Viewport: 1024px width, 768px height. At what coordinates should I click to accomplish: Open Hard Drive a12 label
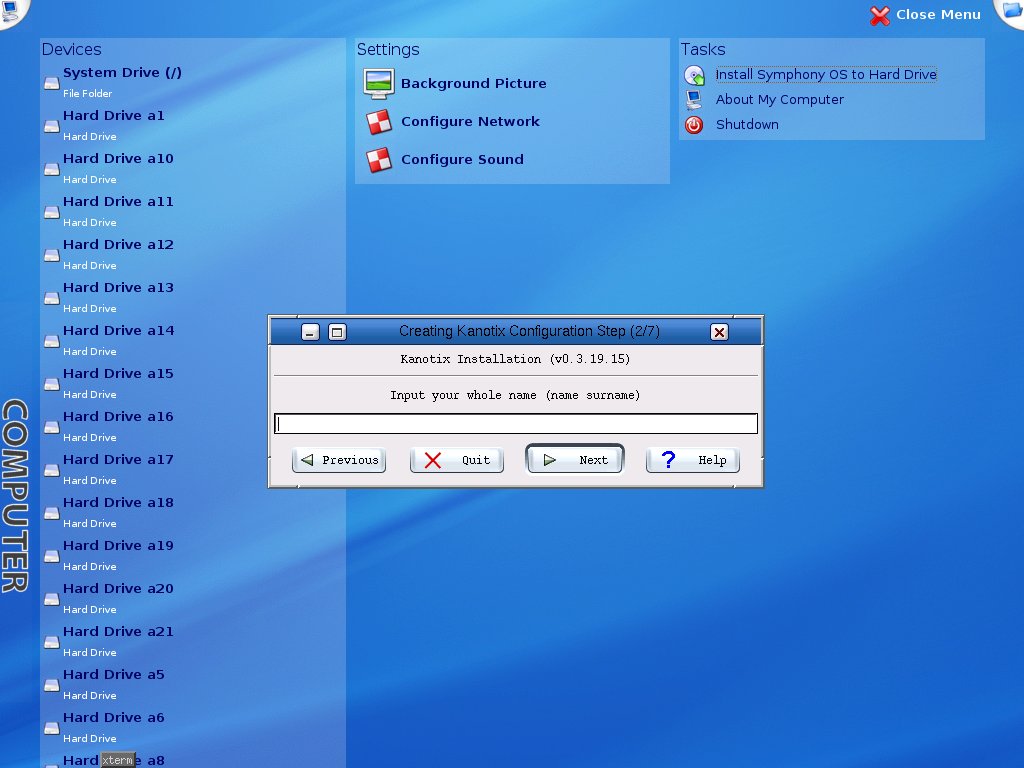pos(118,245)
